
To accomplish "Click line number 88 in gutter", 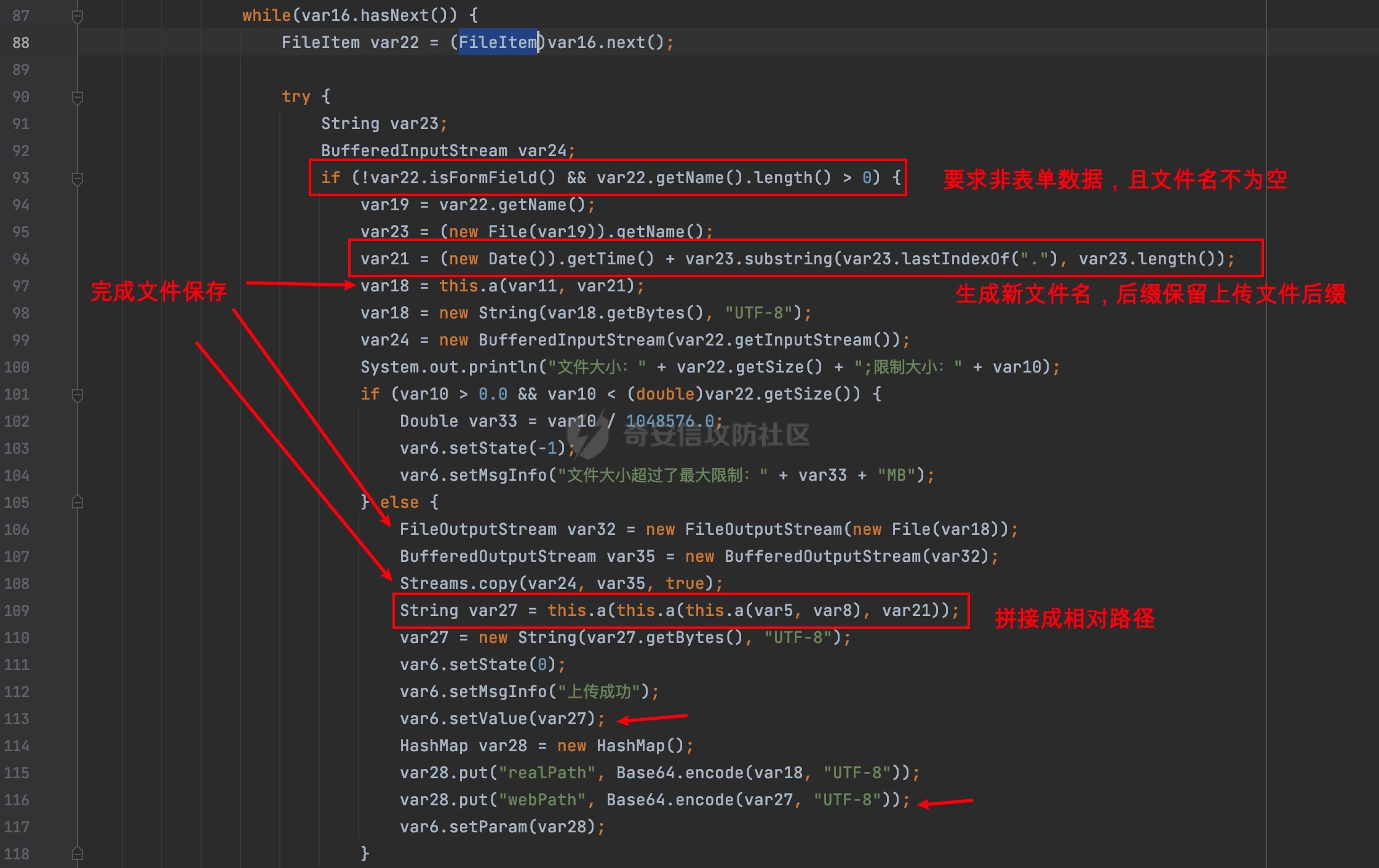I will (21, 43).
